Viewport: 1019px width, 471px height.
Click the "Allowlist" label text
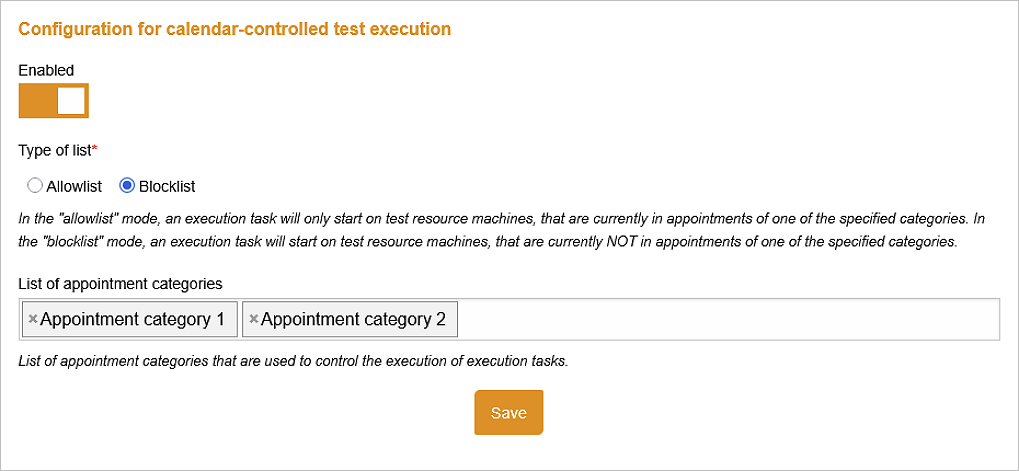tap(74, 186)
